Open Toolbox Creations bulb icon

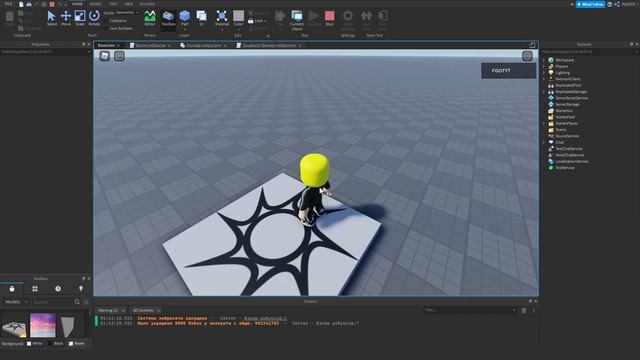[x=81, y=289]
